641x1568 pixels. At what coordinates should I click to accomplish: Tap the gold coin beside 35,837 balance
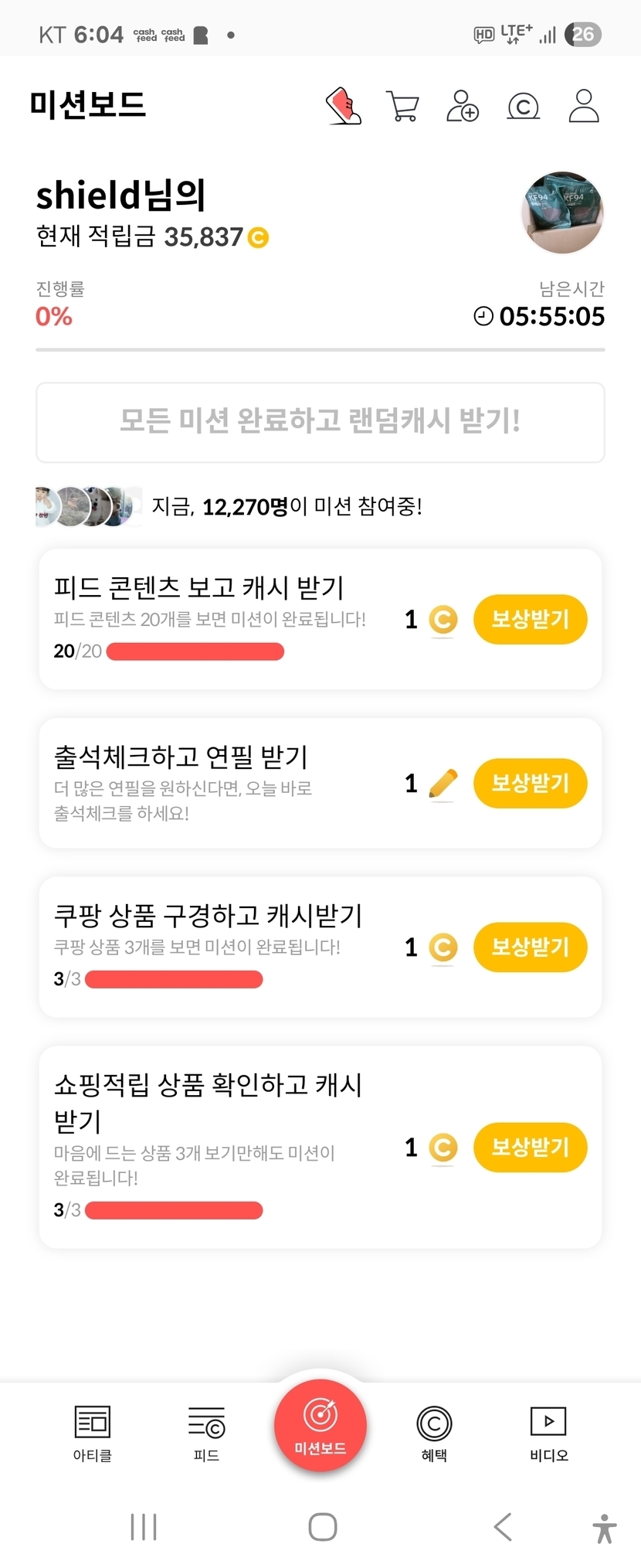click(258, 237)
